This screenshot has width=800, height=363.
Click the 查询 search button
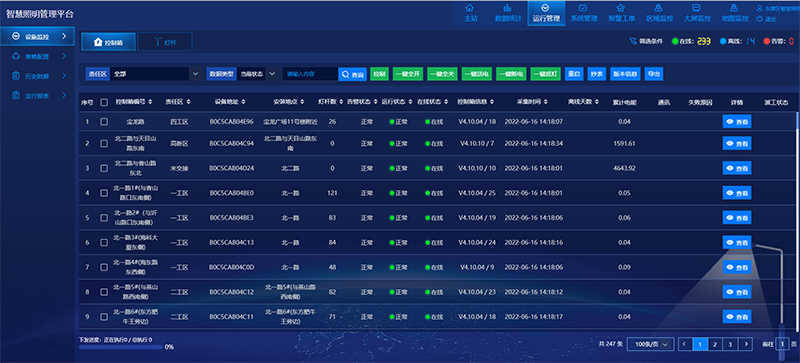pyautogui.click(x=353, y=74)
